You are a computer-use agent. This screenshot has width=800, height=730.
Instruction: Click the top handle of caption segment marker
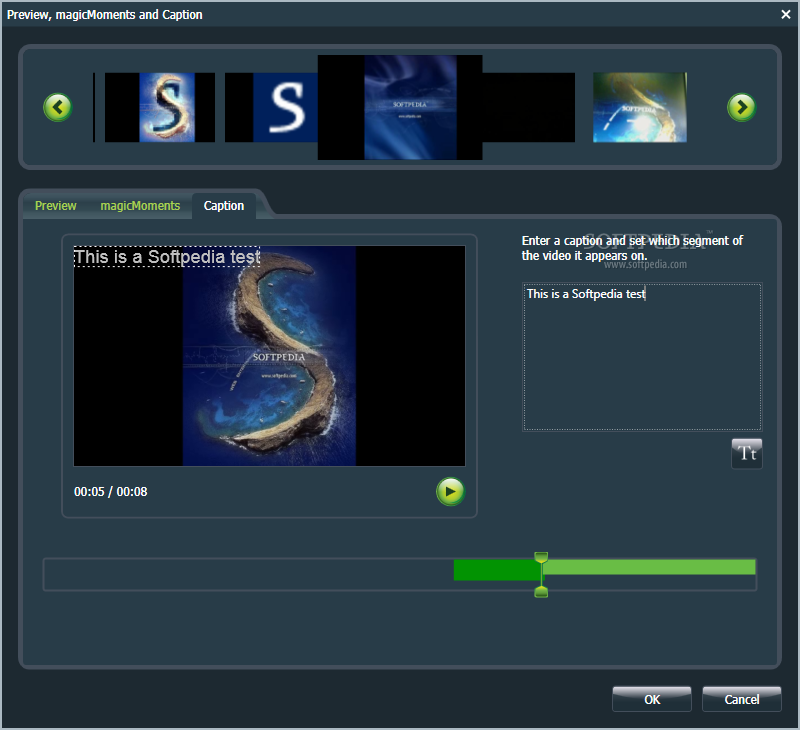coord(541,557)
